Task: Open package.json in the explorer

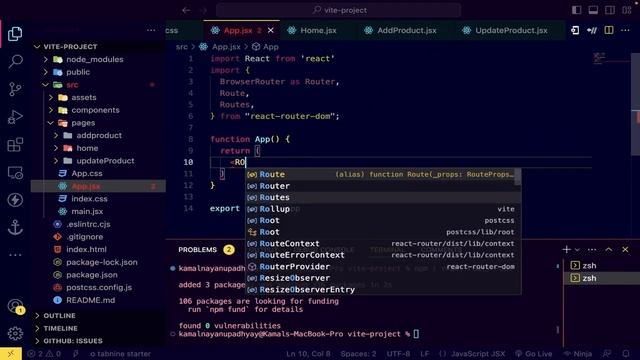Action: [92, 275]
